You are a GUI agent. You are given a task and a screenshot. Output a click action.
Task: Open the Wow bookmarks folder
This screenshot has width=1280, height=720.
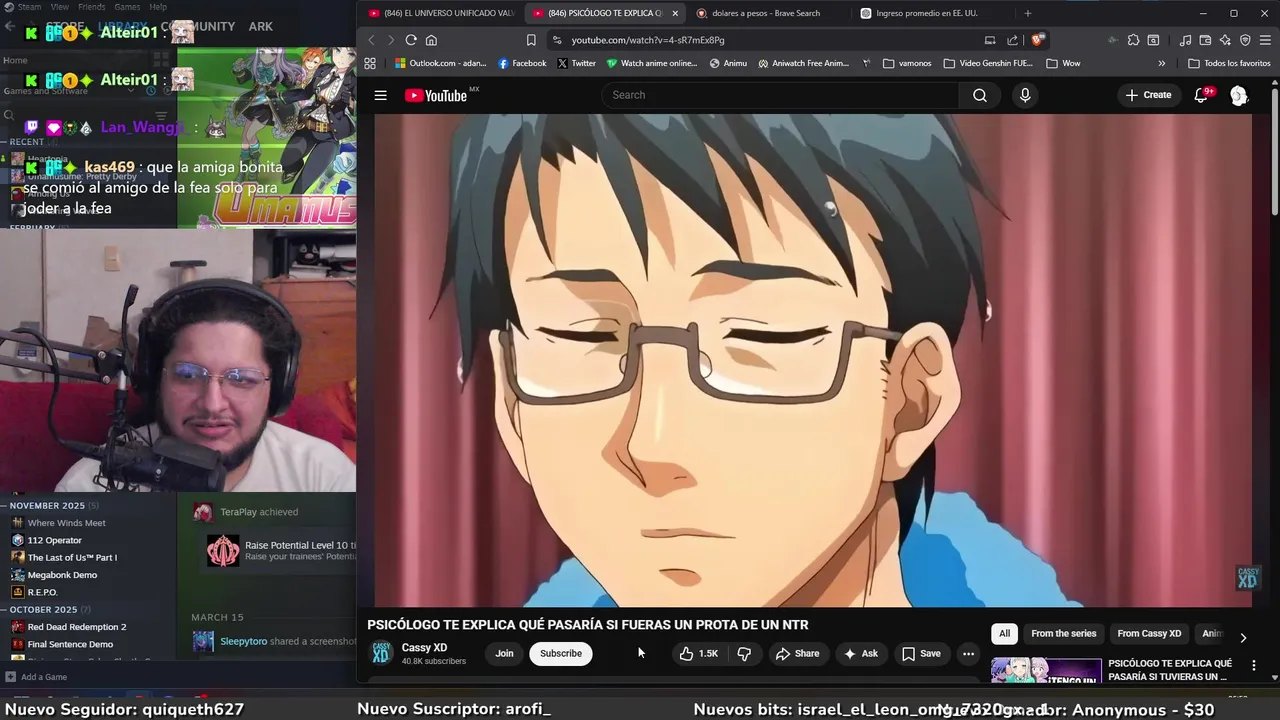[1063, 63]
